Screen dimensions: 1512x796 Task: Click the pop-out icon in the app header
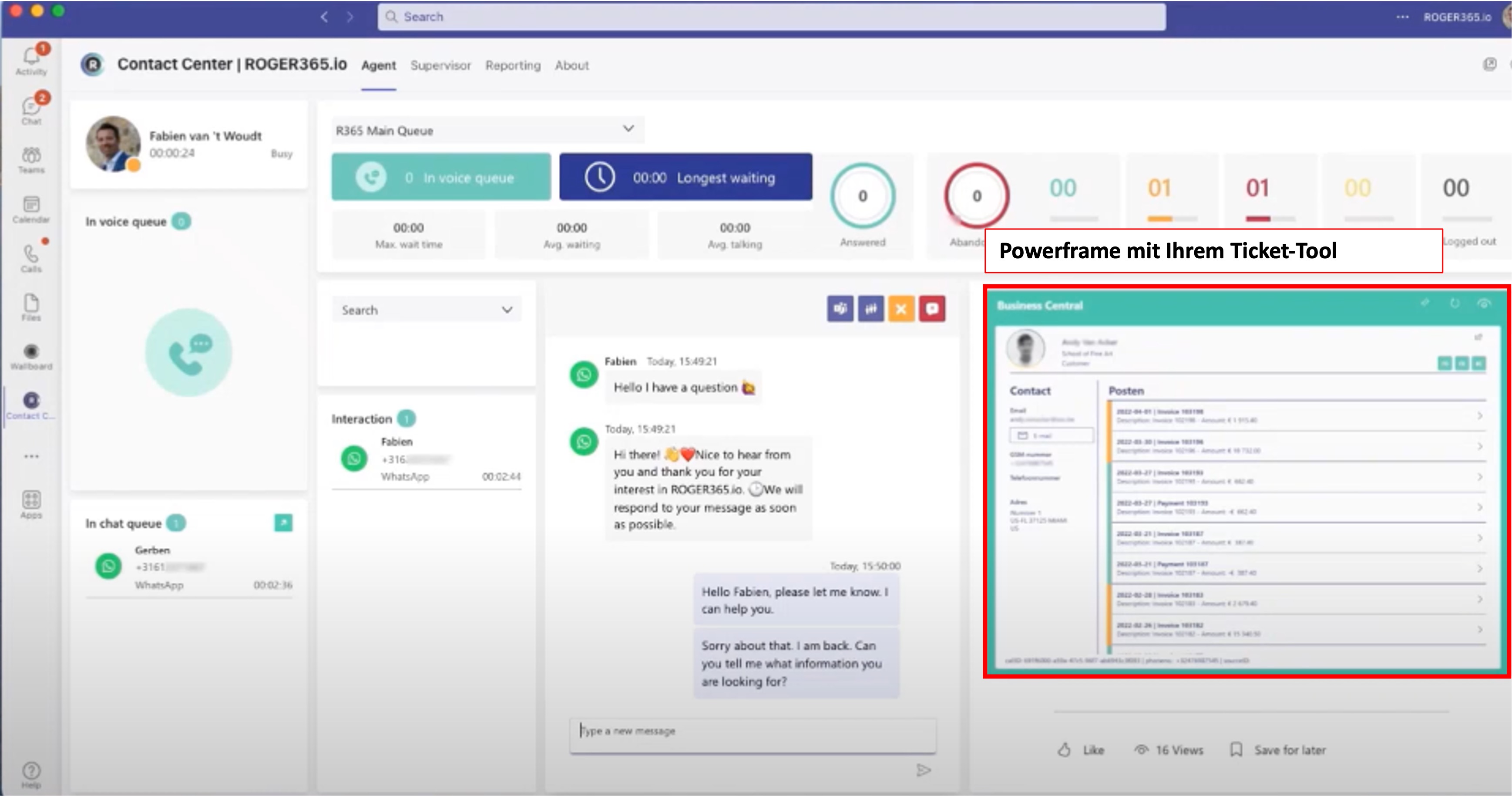(x=1490, y=64)
